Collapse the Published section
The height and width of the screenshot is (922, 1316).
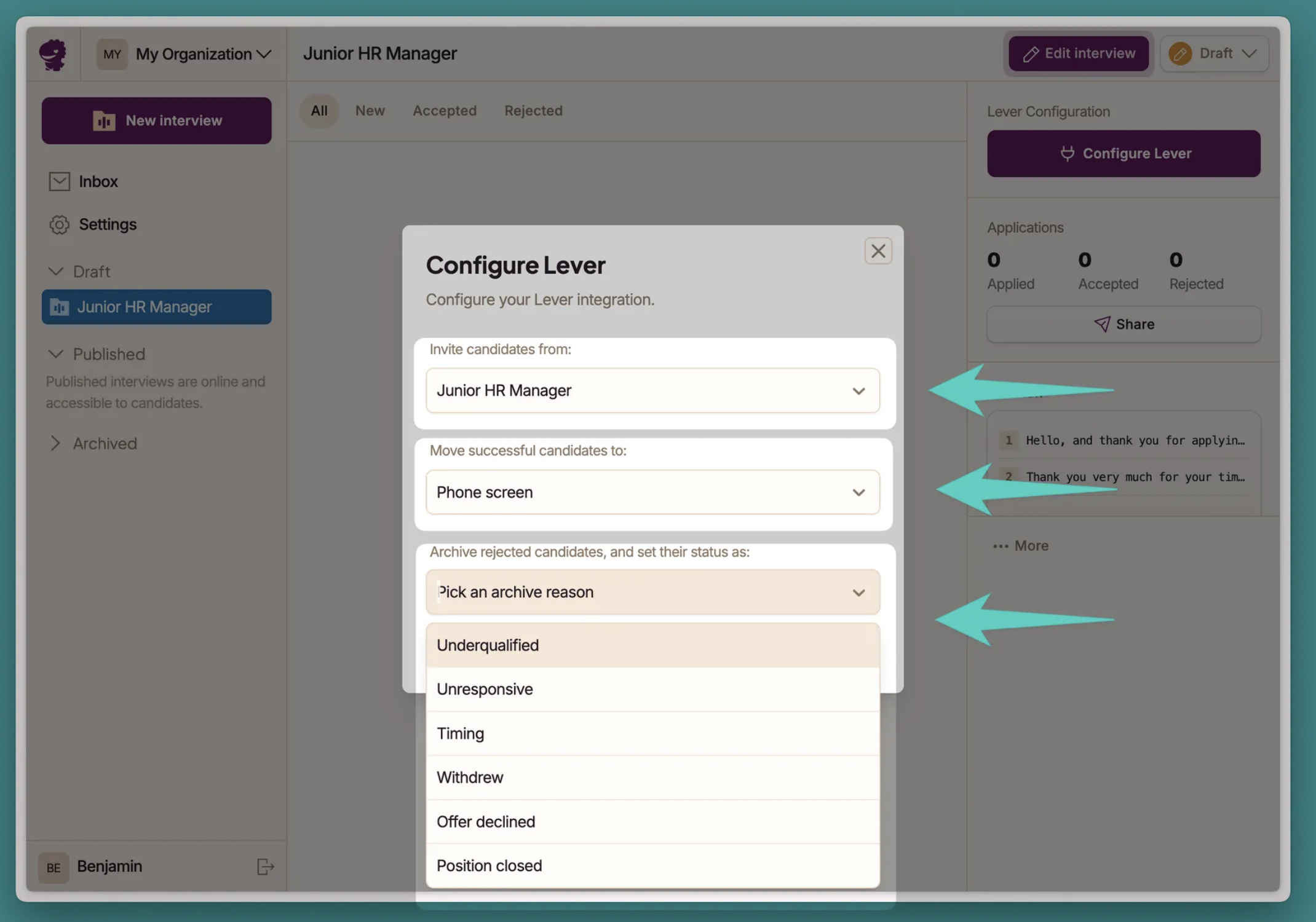[97, 354]
